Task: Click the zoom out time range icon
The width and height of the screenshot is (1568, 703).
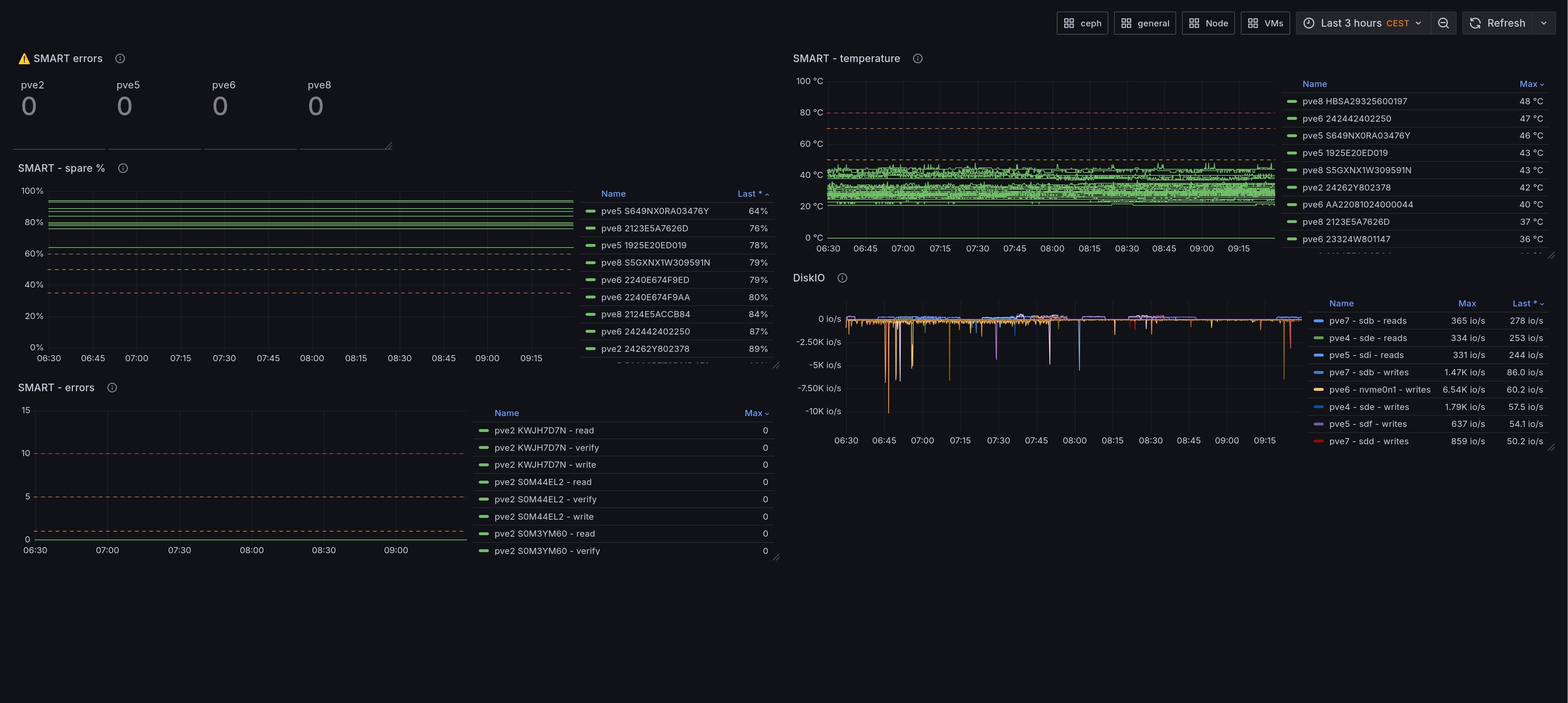Action: pyautogui.click(x=1443, y=23)
